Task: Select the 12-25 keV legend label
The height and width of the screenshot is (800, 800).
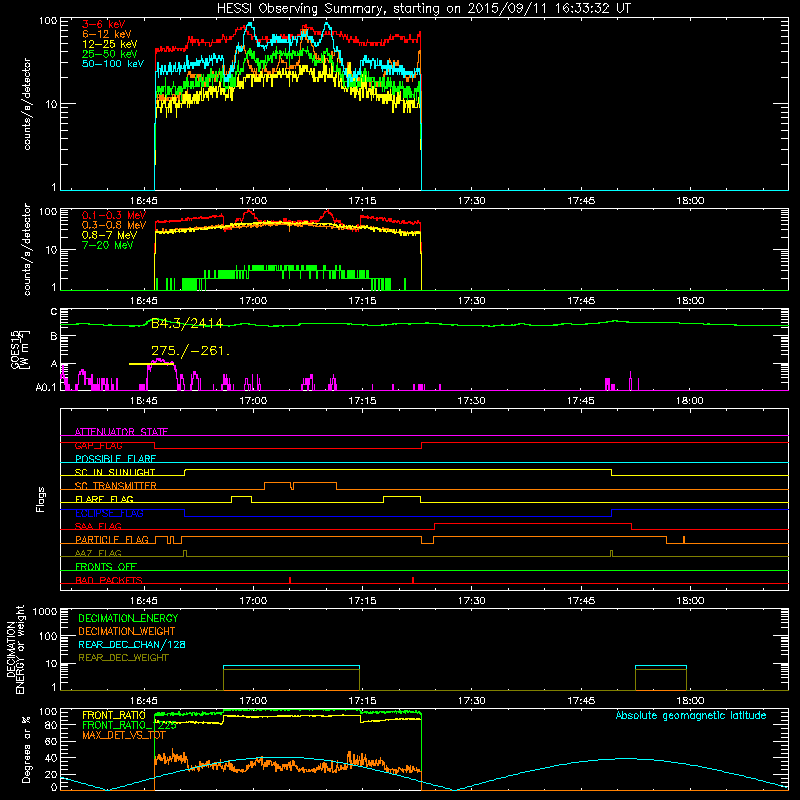Action: pos(110,44)
